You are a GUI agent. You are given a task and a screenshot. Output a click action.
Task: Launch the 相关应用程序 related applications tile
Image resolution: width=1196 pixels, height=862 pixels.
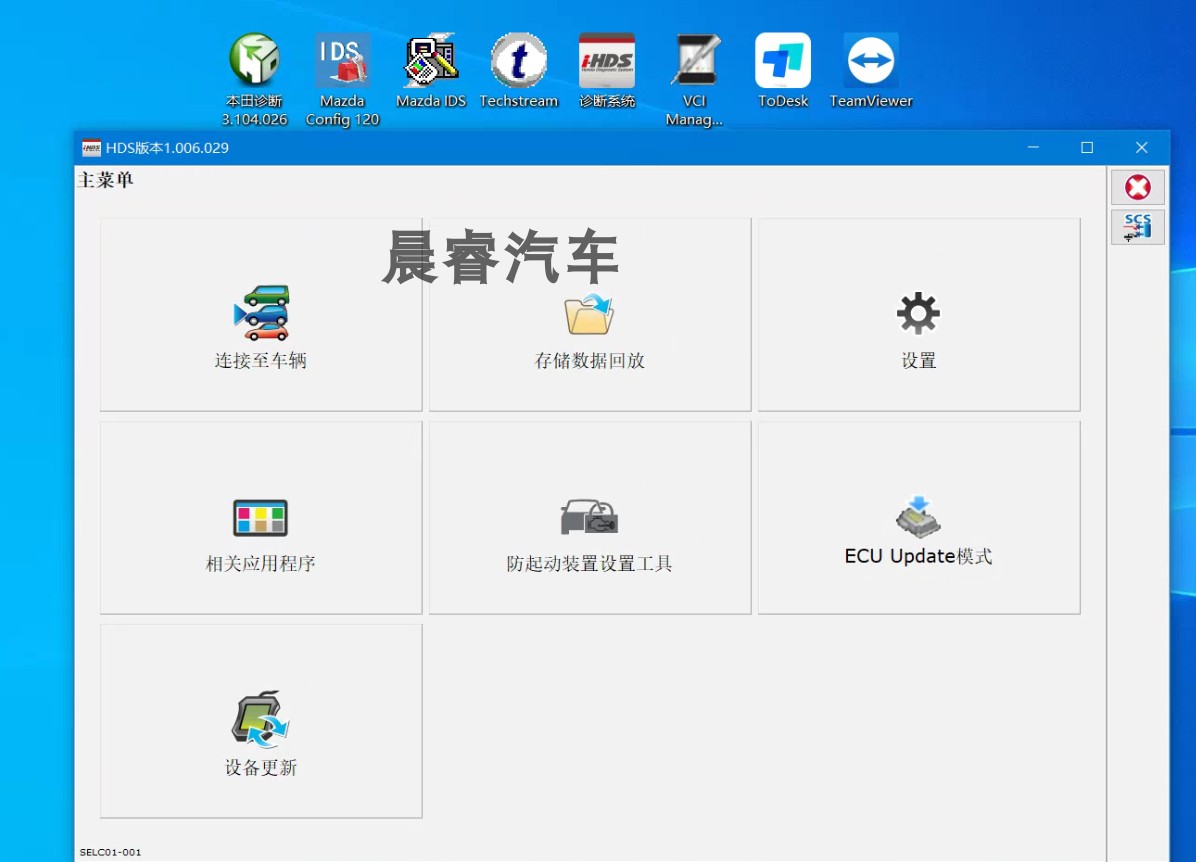click(x=261, y=517)
